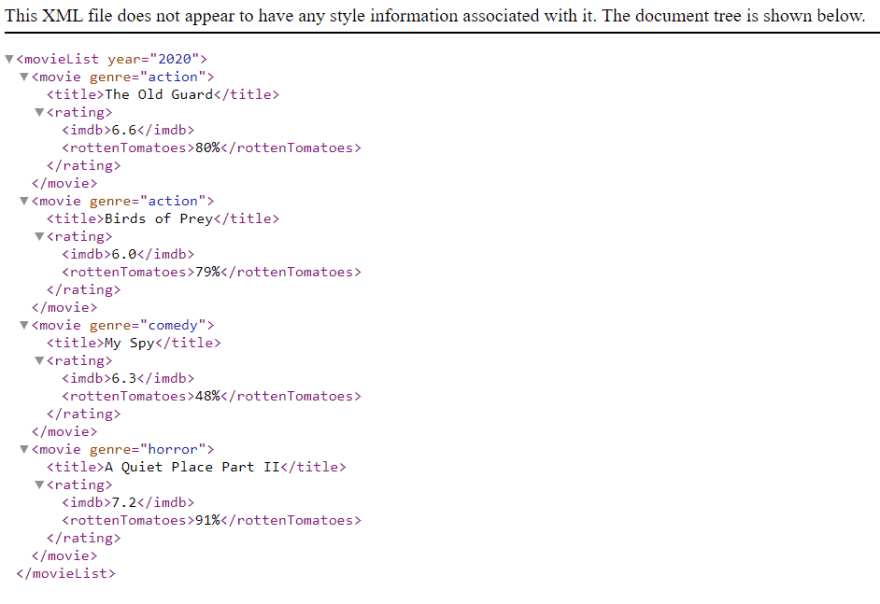The height and width of the screenshot is (604, 880).
Task: Click the imdb value 7.2
Action: pyautogui.click(x=124, y=502)
